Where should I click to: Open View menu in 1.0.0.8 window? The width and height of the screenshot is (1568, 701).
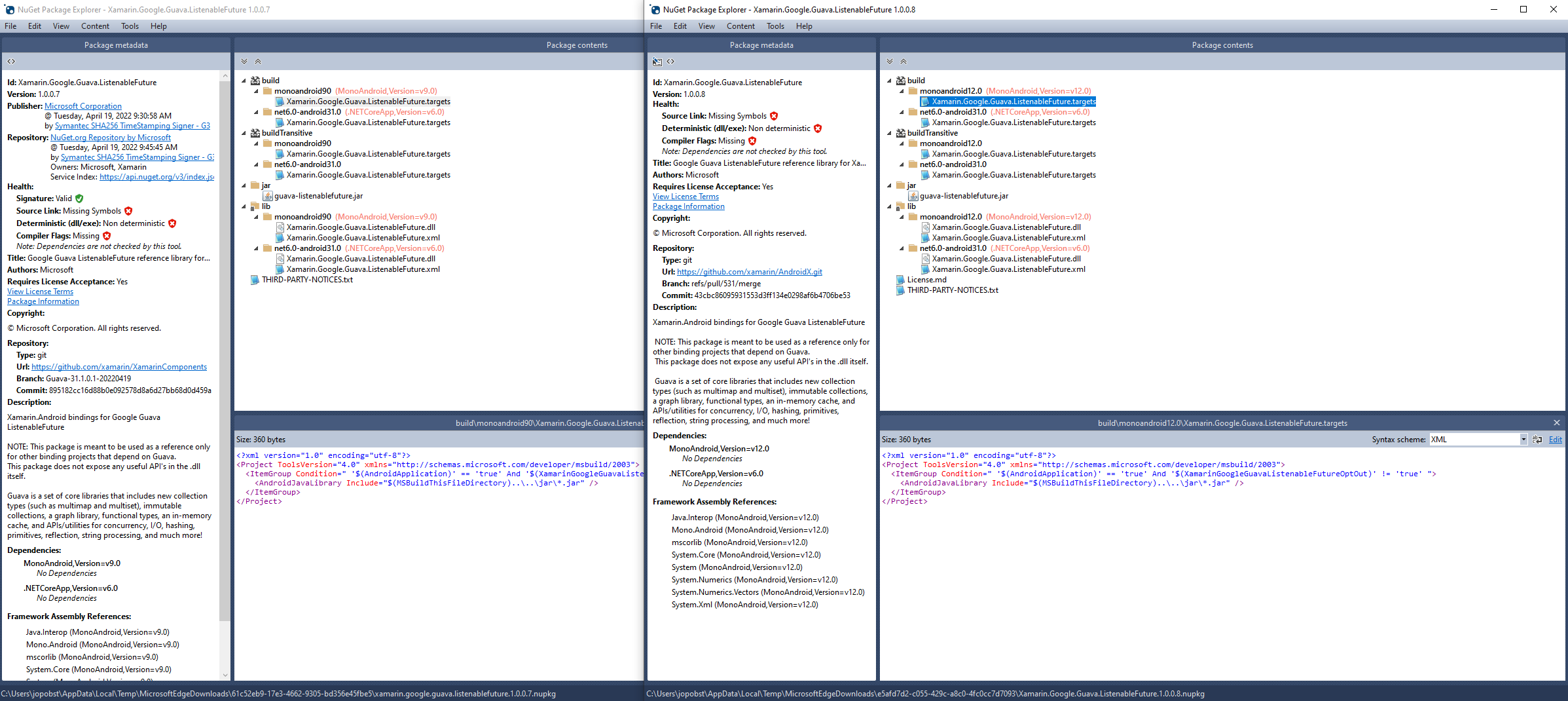pos(706,26)
